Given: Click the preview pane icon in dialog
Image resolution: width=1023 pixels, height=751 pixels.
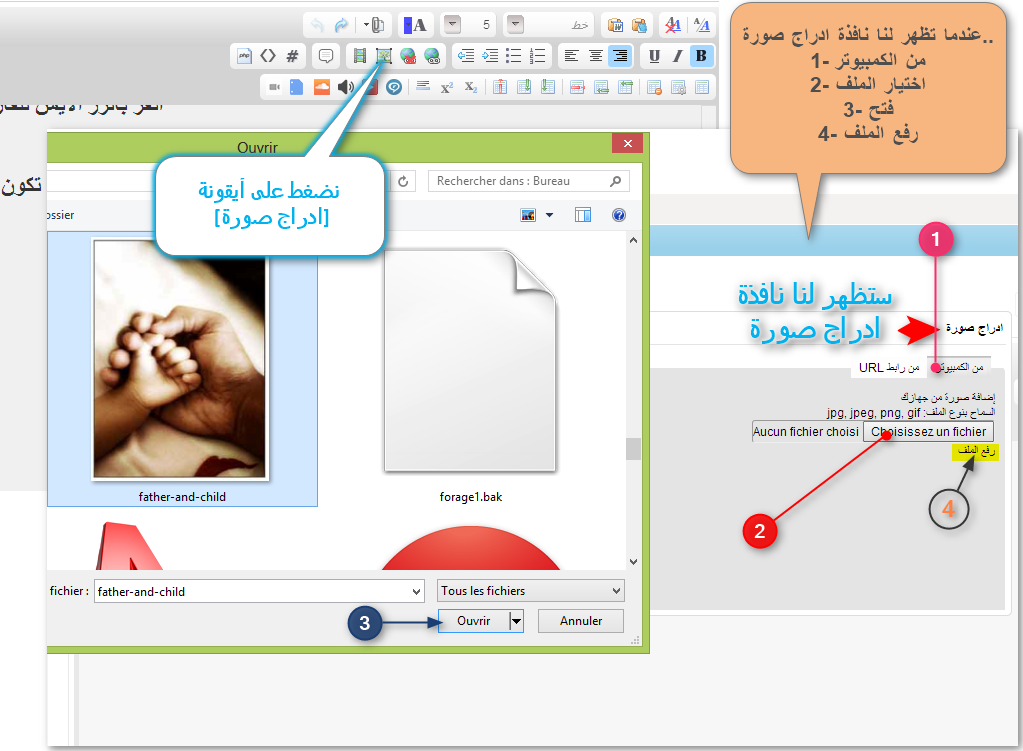Looking at the screenshot, I should (583, 215).
